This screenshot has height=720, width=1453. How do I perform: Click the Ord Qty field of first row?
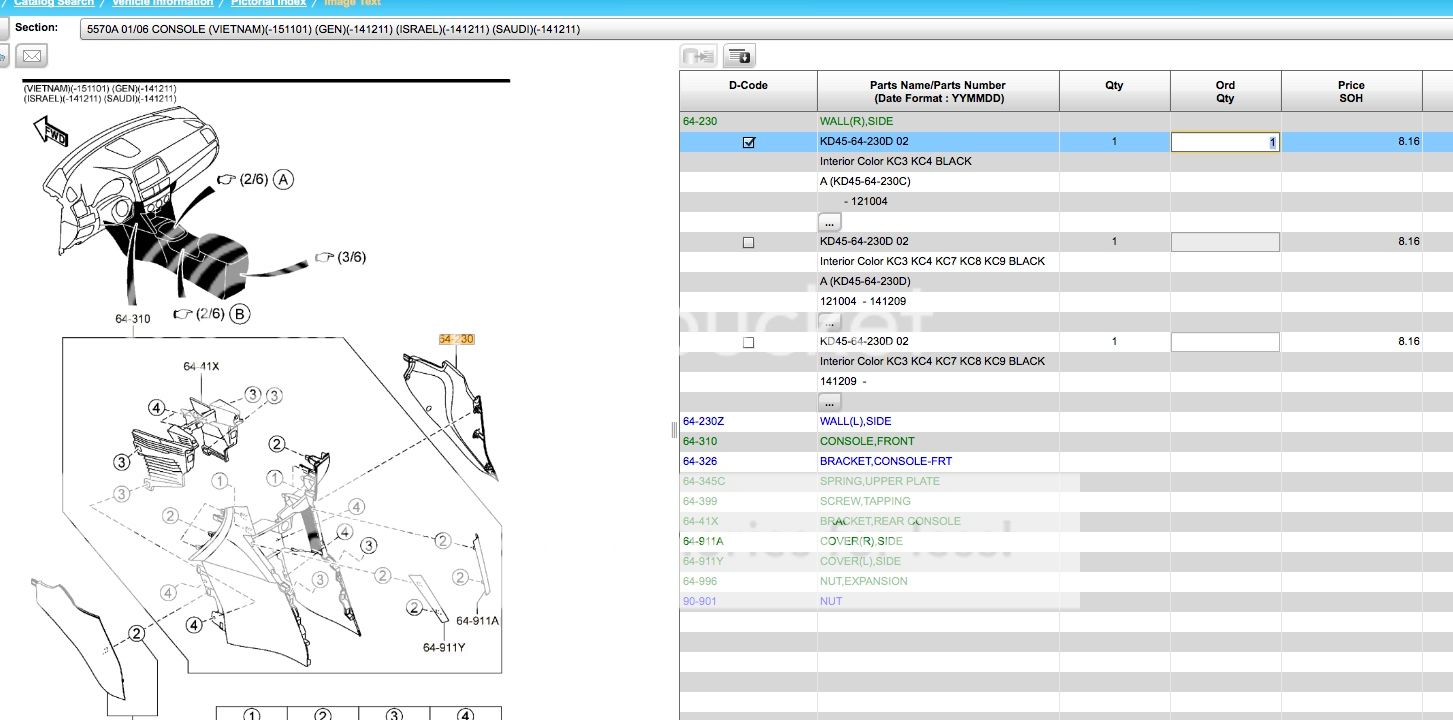1225,142
